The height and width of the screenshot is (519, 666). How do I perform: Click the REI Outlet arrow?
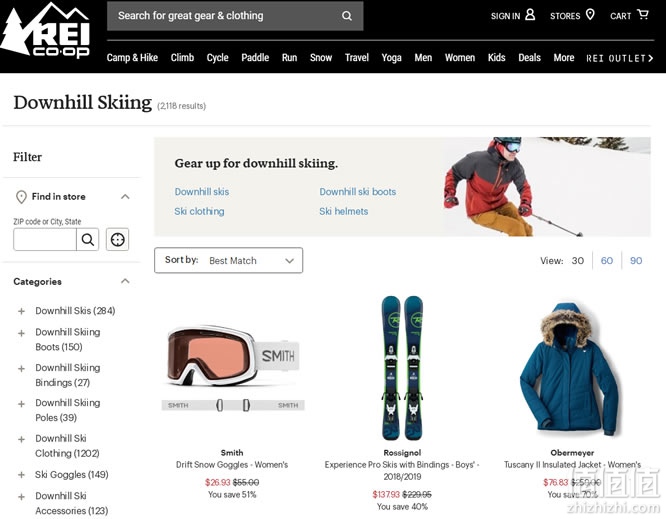650,58
